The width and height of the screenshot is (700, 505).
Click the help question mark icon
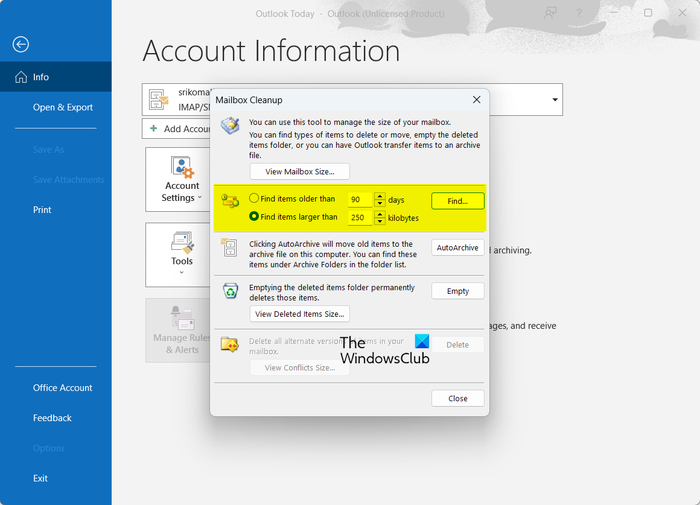(x=579, y=13)
